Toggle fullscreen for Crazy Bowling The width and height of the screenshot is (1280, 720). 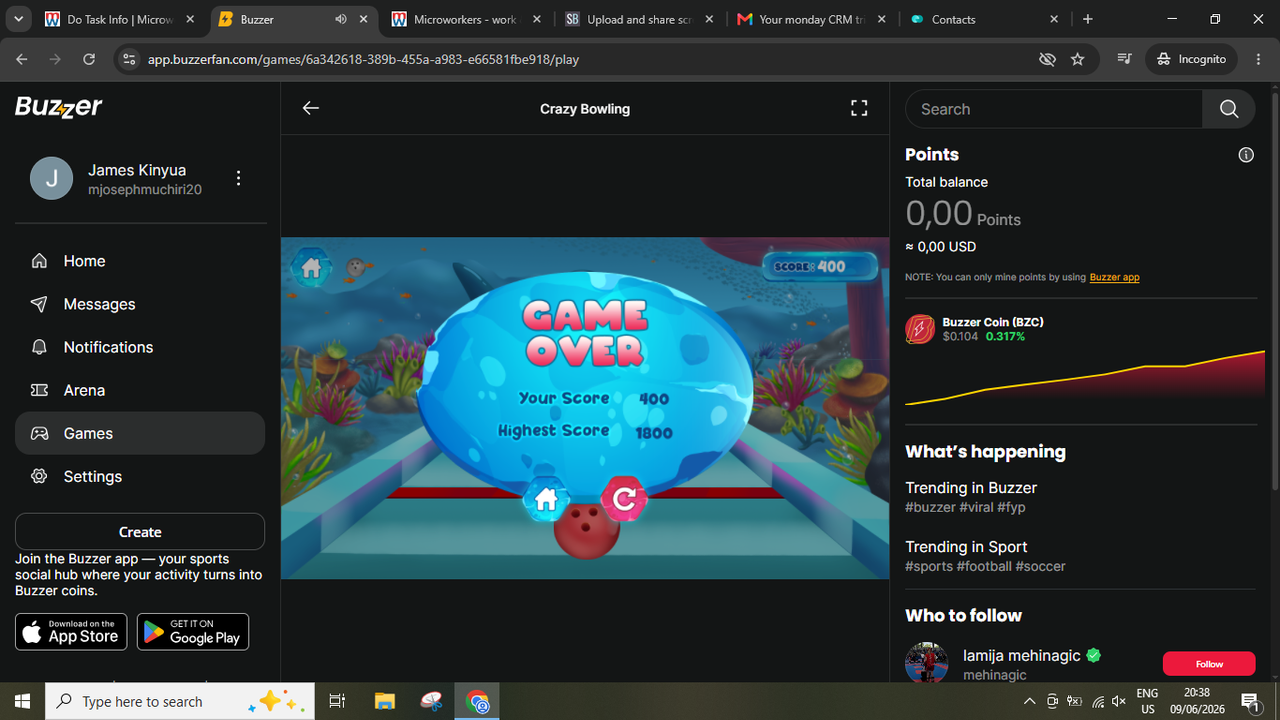coord(859,108)
